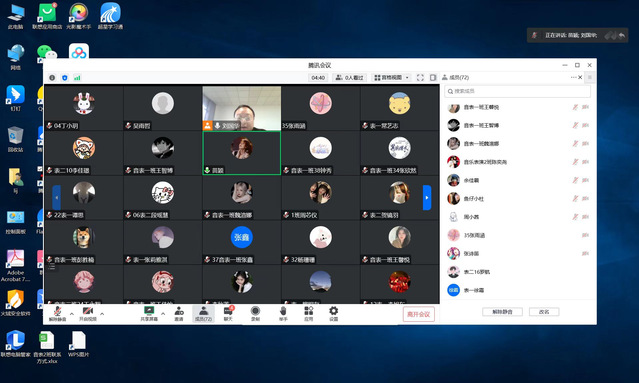The width and height of the screenshot is (639, 383).
Task: Open meeting settings gear icon
Action: (333, 314)
